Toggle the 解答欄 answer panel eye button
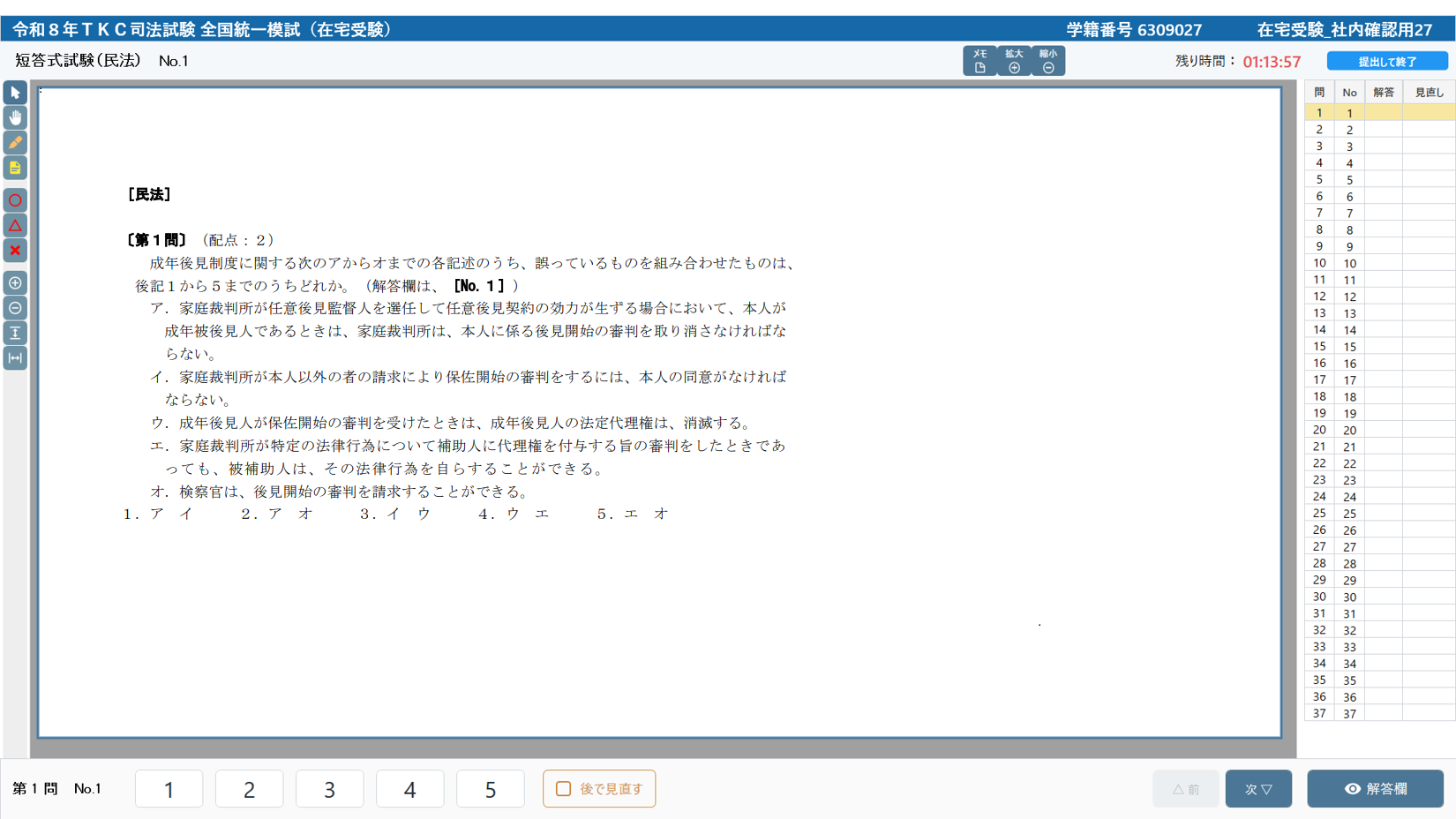This screenshot has width=1456, height=819. pyautogui.click(x=1375, y=789)
